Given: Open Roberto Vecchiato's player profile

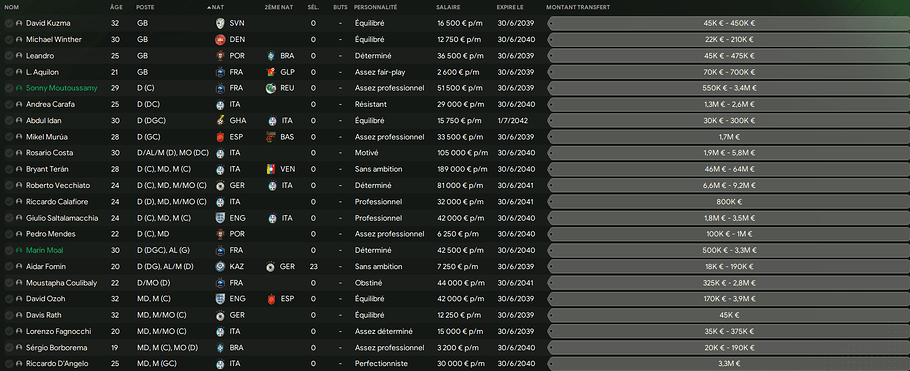Looking at the screenshot, I should click(x=57, y=186).
